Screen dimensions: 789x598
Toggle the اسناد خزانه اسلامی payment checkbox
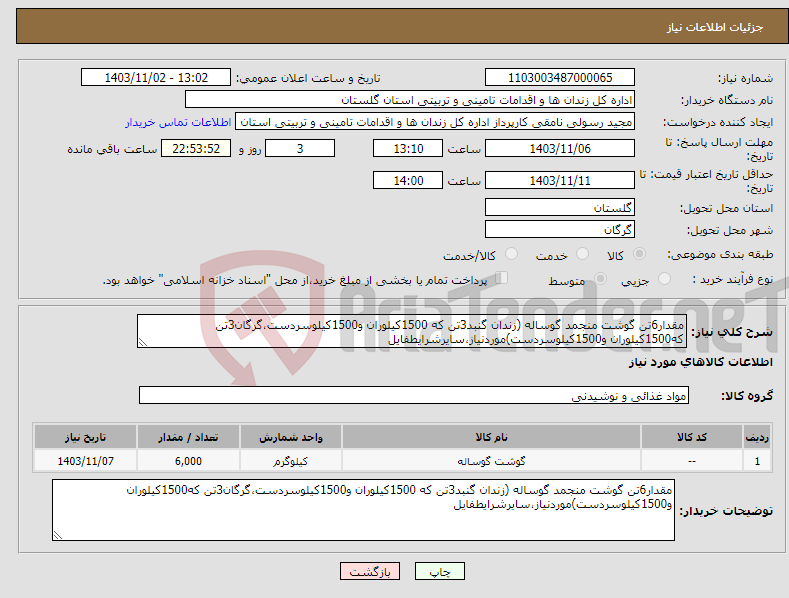tap(501, 278)
